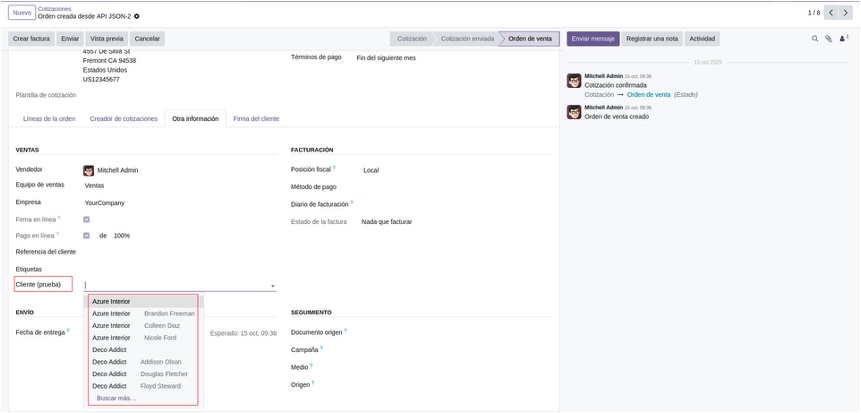Click Crear factura button

pyautogui.click(x=31, y=39)
